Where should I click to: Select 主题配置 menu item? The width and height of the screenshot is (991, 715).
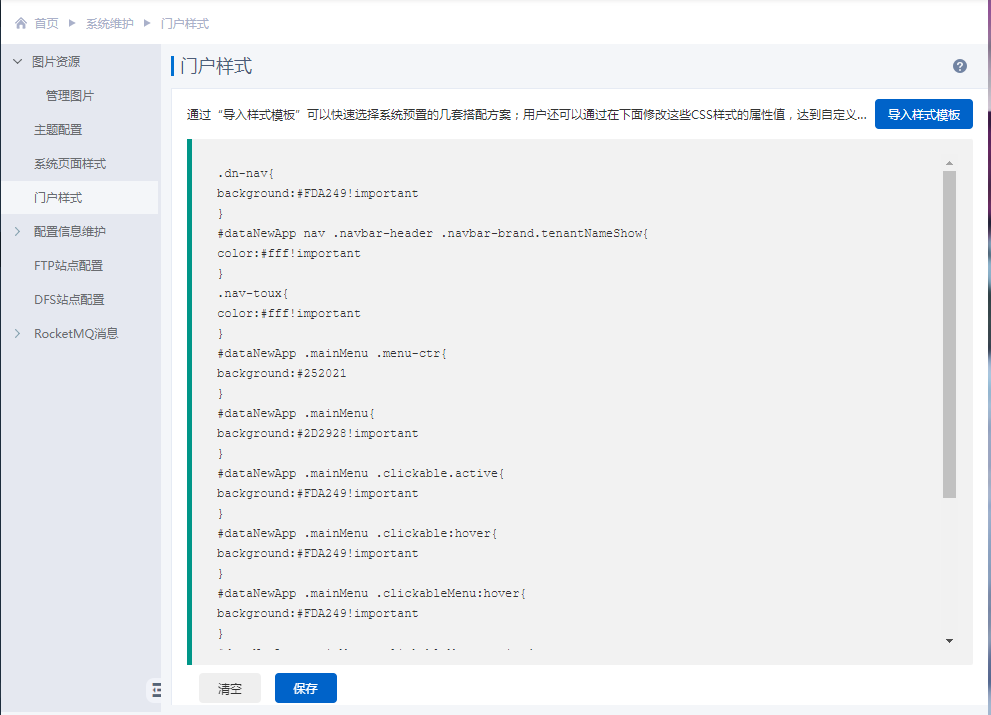pos(58,130)
